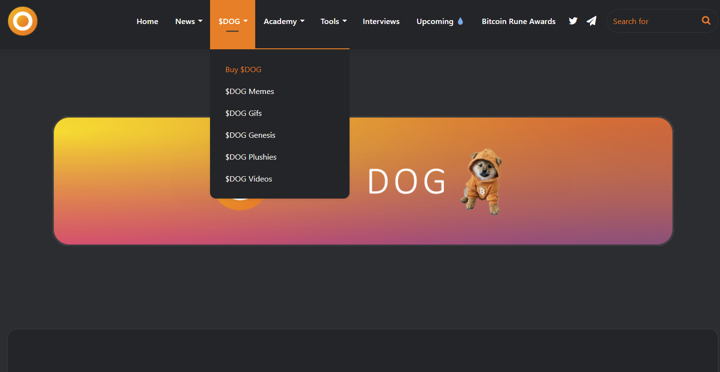The width and height of the screenshot is (720, 372).
Task: Expand the Academy dropdown menu
Action: tap(284, 22)
